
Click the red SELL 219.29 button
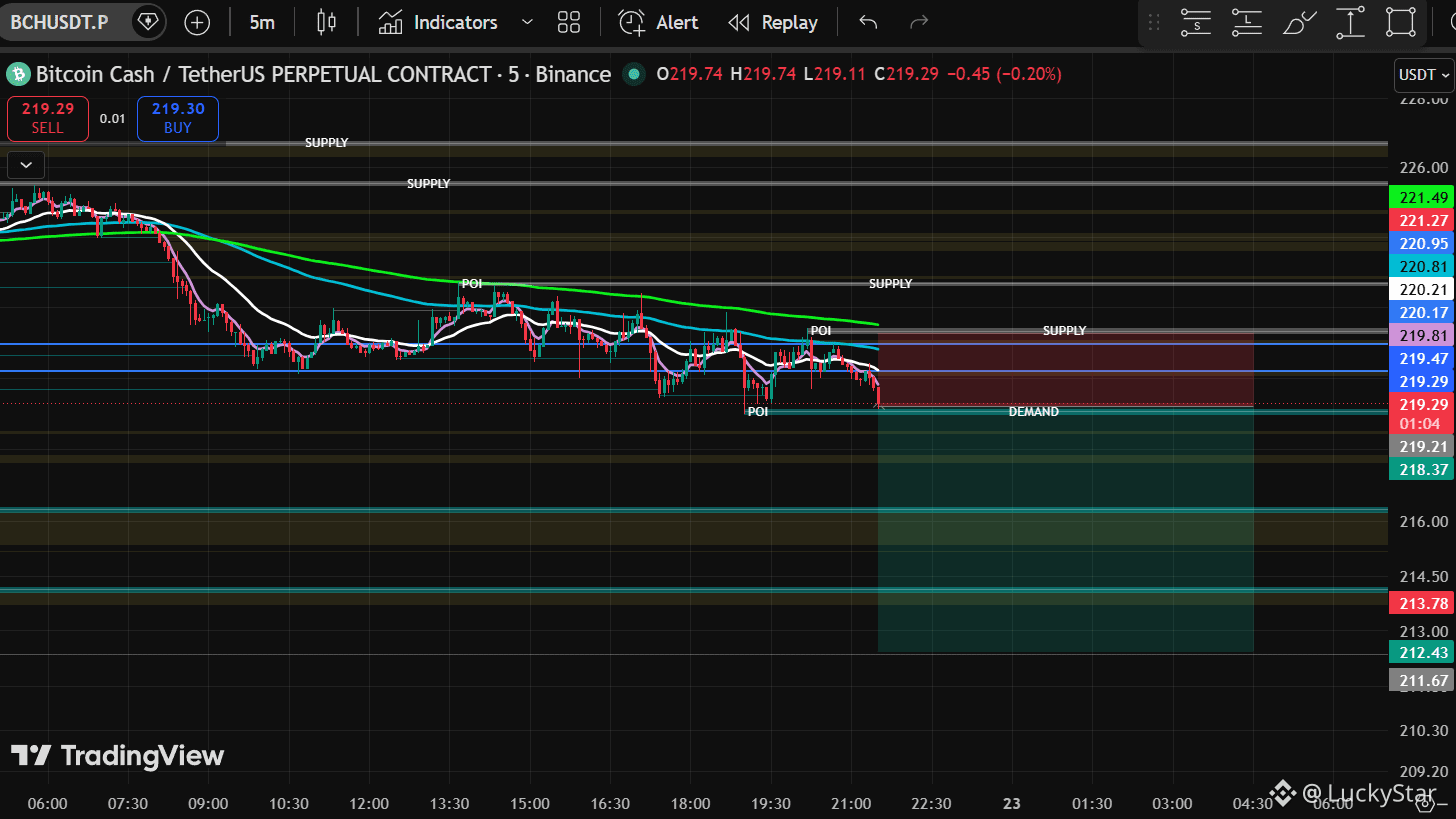click(x=47, y=118)
